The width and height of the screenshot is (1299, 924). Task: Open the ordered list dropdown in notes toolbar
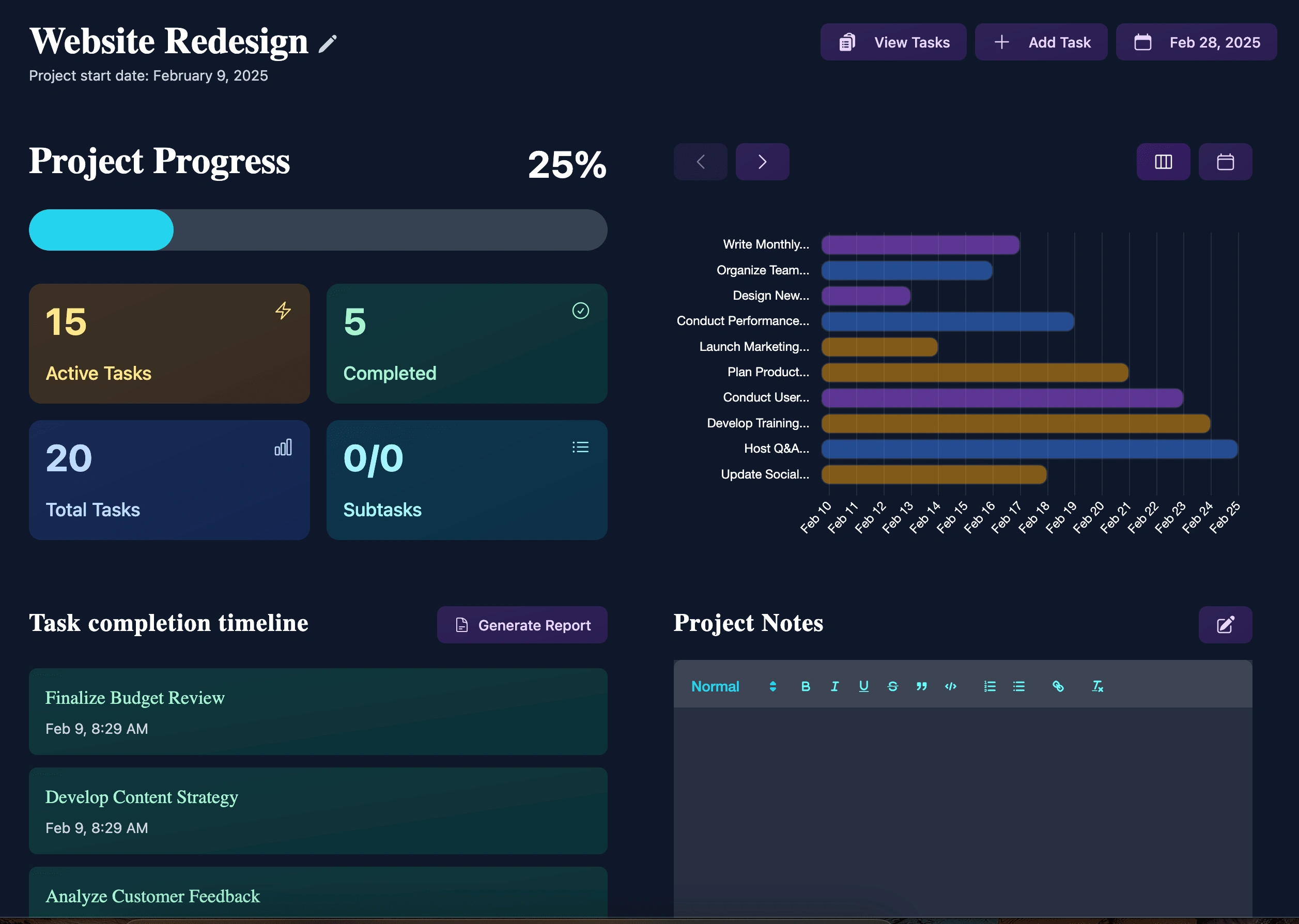pyautogui.click(x=989, y=686)
